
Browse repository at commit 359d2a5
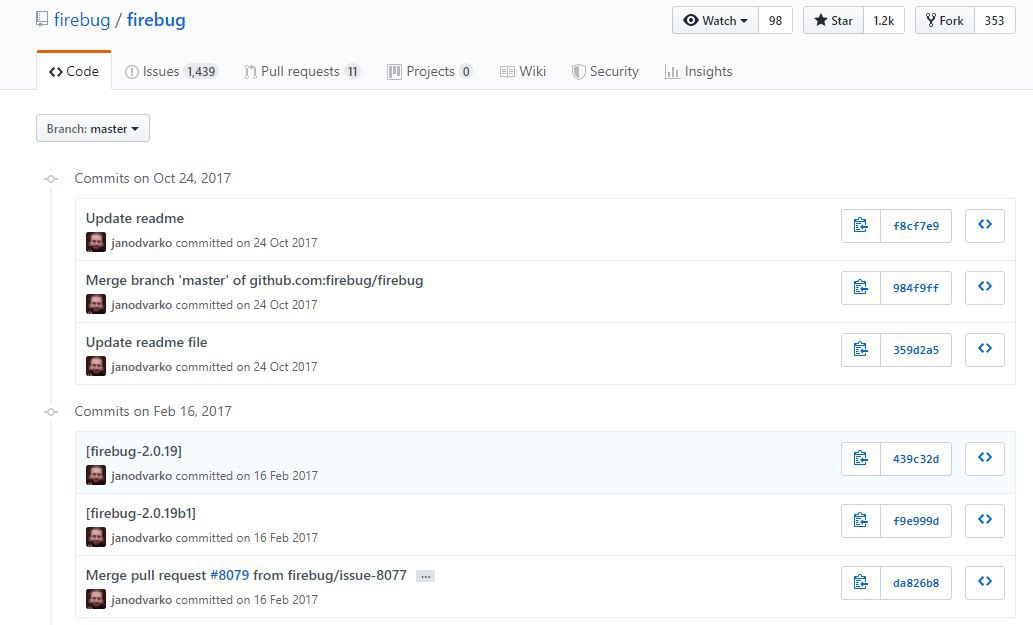985,350
